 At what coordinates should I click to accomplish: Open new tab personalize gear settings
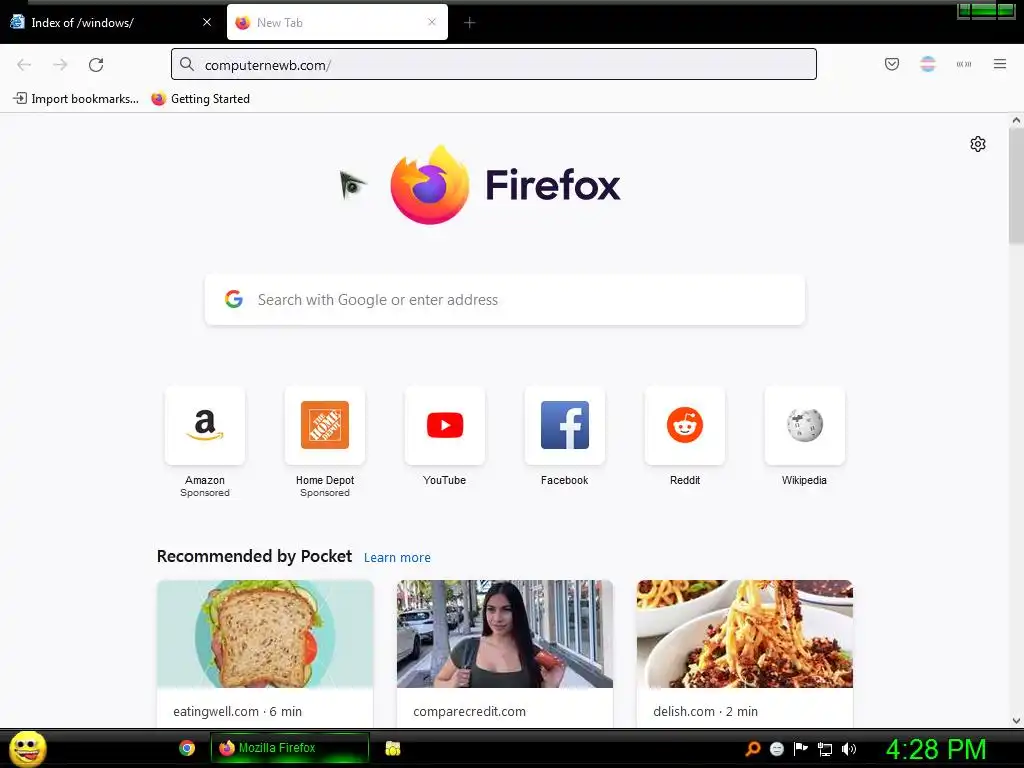coord(978,144)
